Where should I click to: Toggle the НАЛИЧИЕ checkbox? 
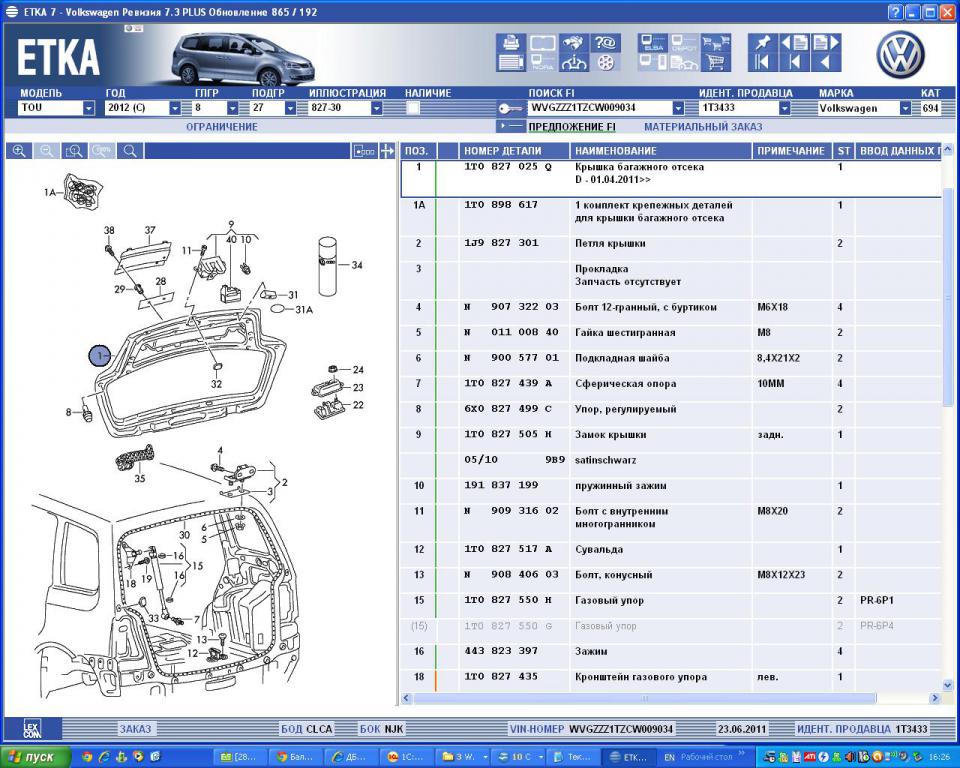coord(413,108)
